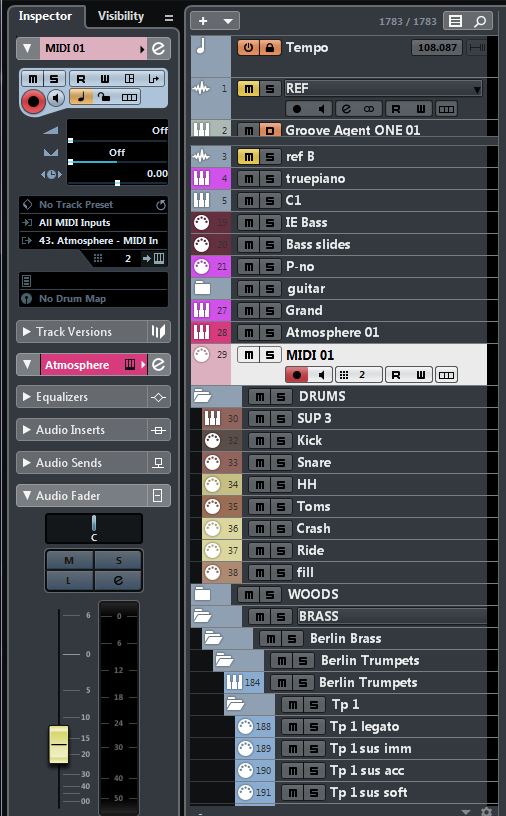The width and height of the screenshot is (506, 816).
Task: Click the Input Transformer arrow icon in Inspector
Action: pos(153,79)
